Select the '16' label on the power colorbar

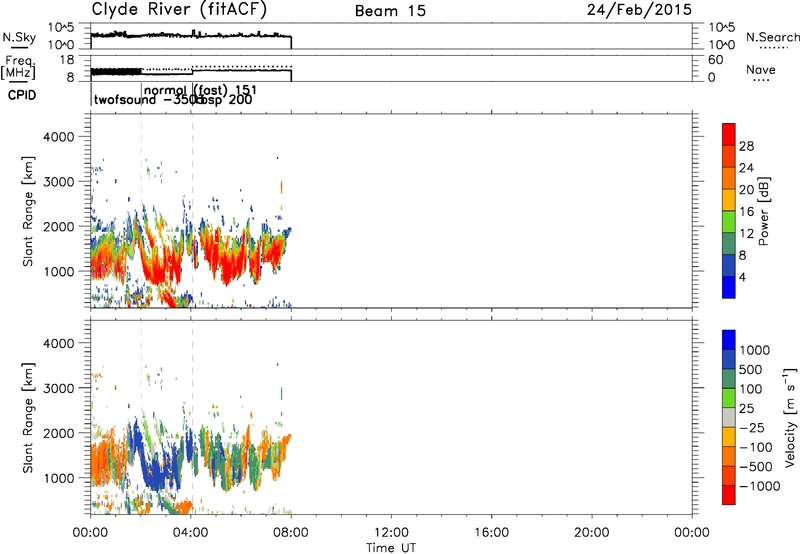(x=746, y=212)
